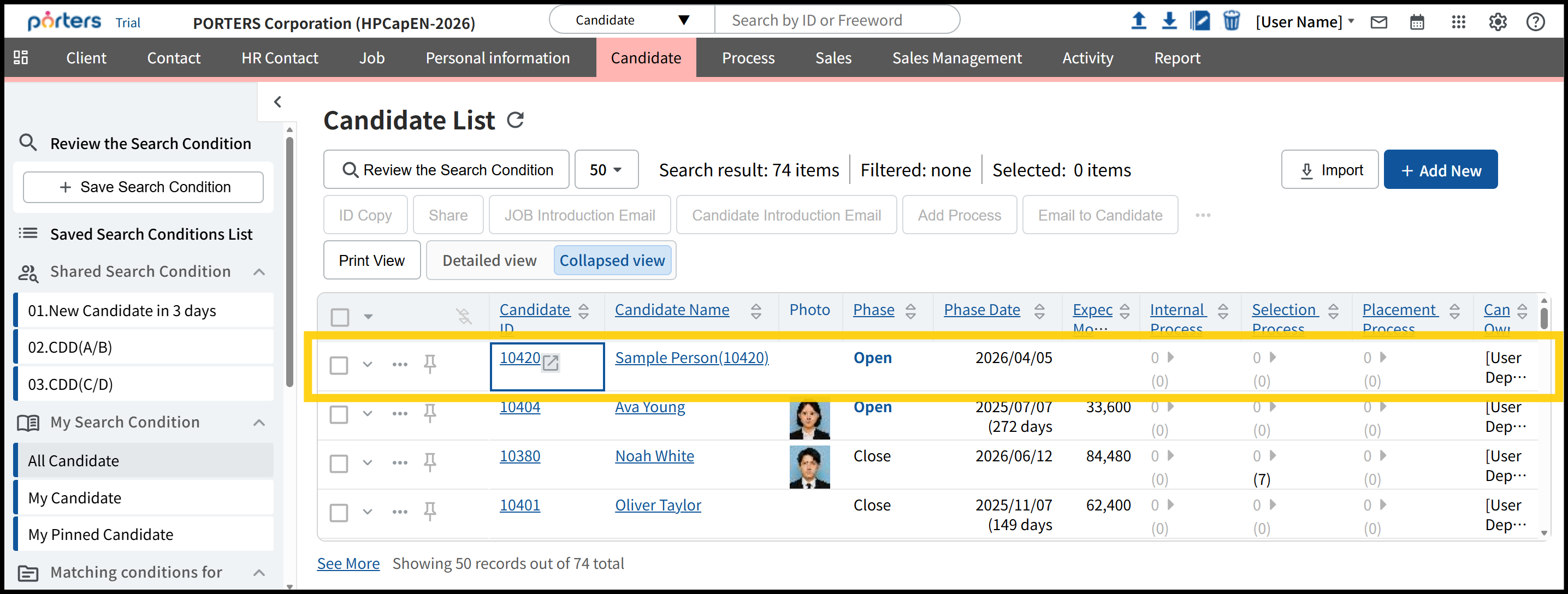Click the Add New button
Screen dimensions: 1568x594
click(x=1440, y=170)
